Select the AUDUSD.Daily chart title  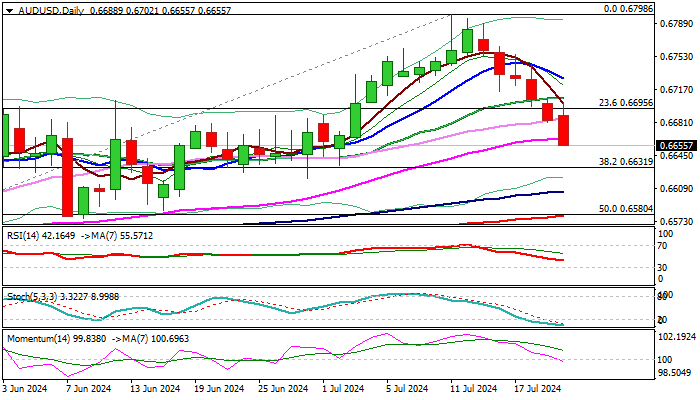(x=51, y=10)
